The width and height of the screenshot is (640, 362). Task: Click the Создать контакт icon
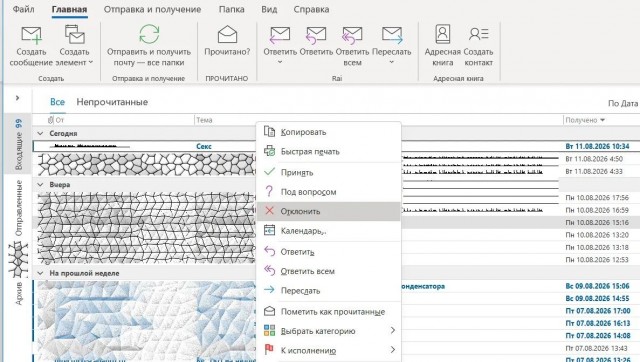(x=478, y=34)
